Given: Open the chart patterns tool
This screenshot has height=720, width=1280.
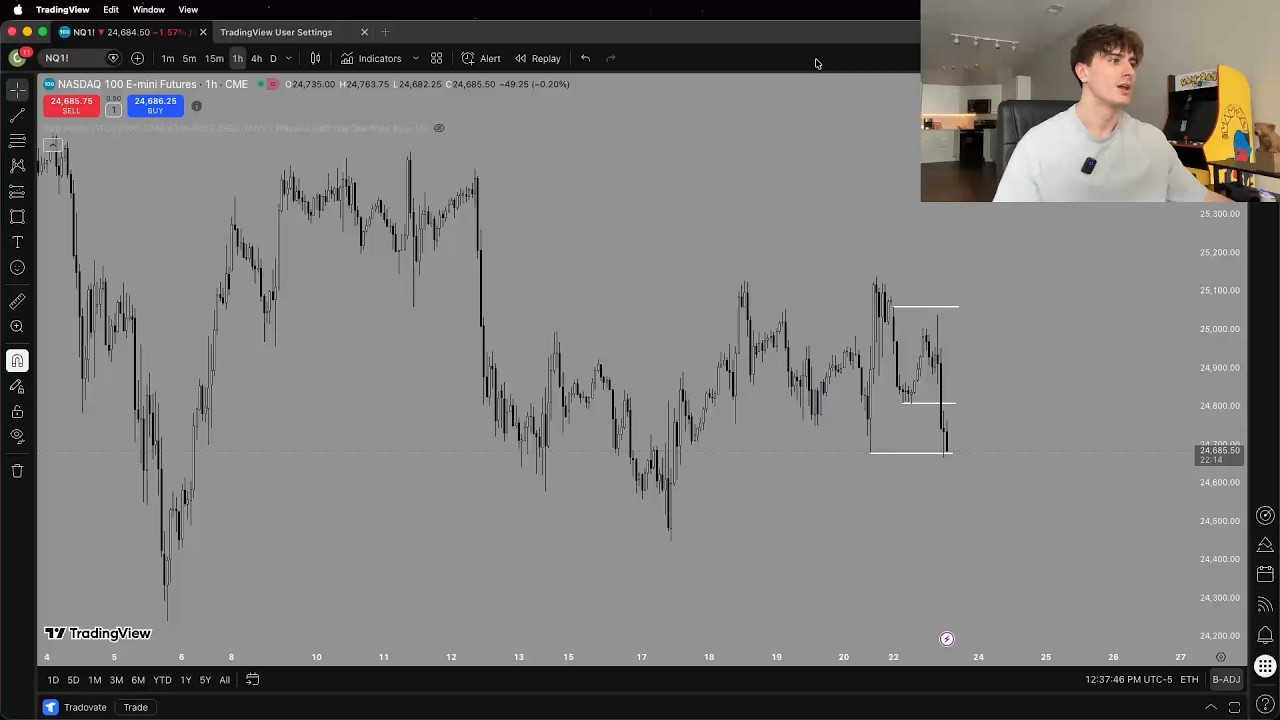Looking at the screenshot, I should click(x=17, y=166).
